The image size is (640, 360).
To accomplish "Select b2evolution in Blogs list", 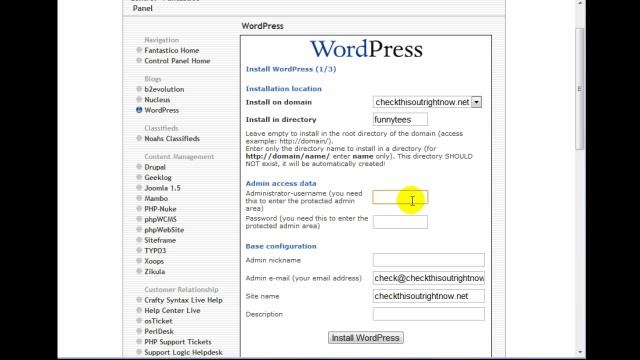I will 164,89.
